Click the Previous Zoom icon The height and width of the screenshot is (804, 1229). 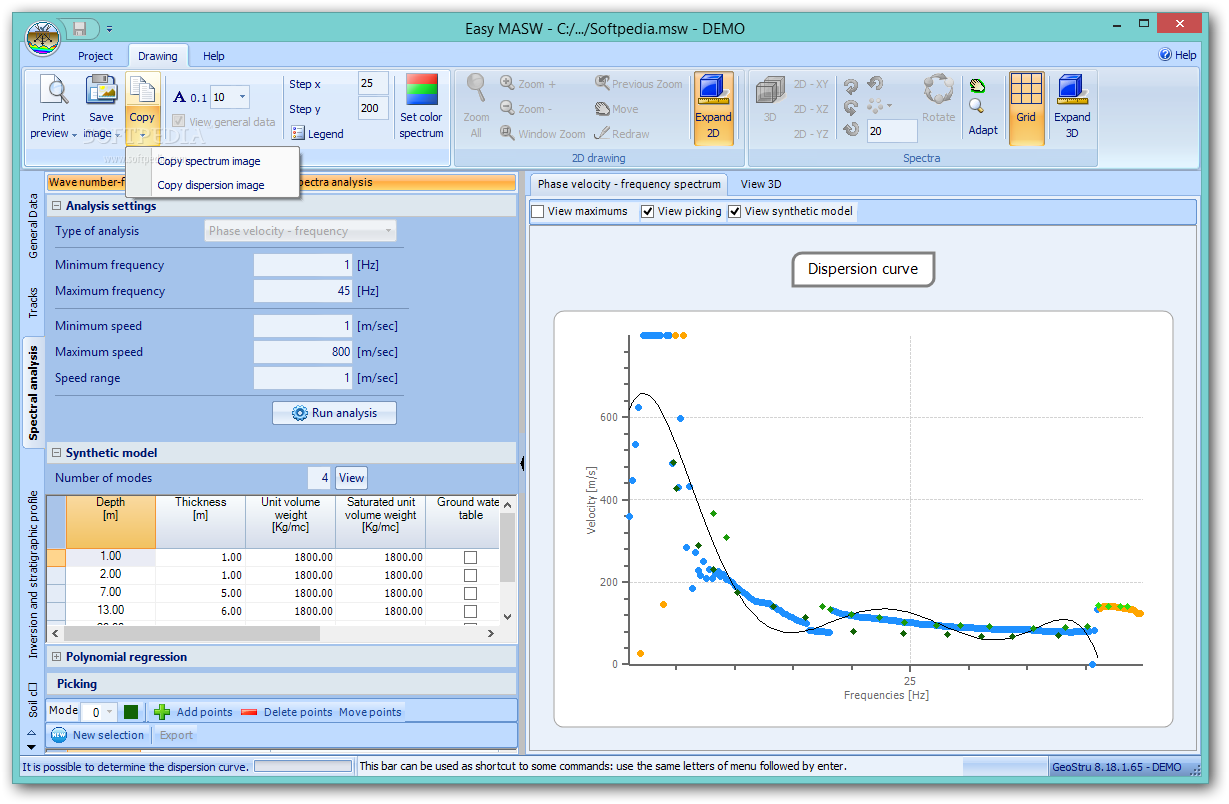tap(602, 84)
